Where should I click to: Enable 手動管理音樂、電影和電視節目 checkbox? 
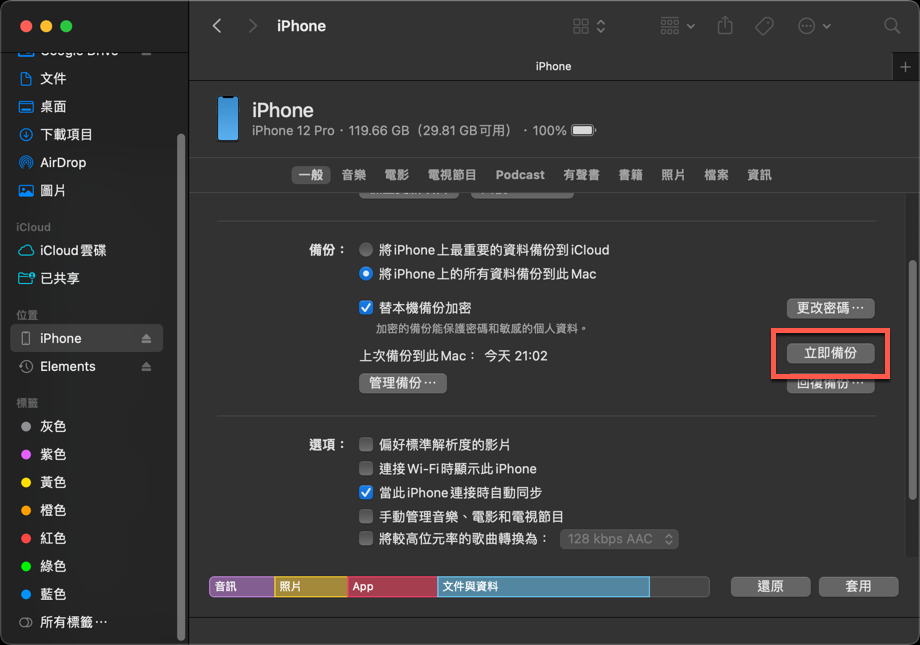pyautogui.click(x=366, y=516)
